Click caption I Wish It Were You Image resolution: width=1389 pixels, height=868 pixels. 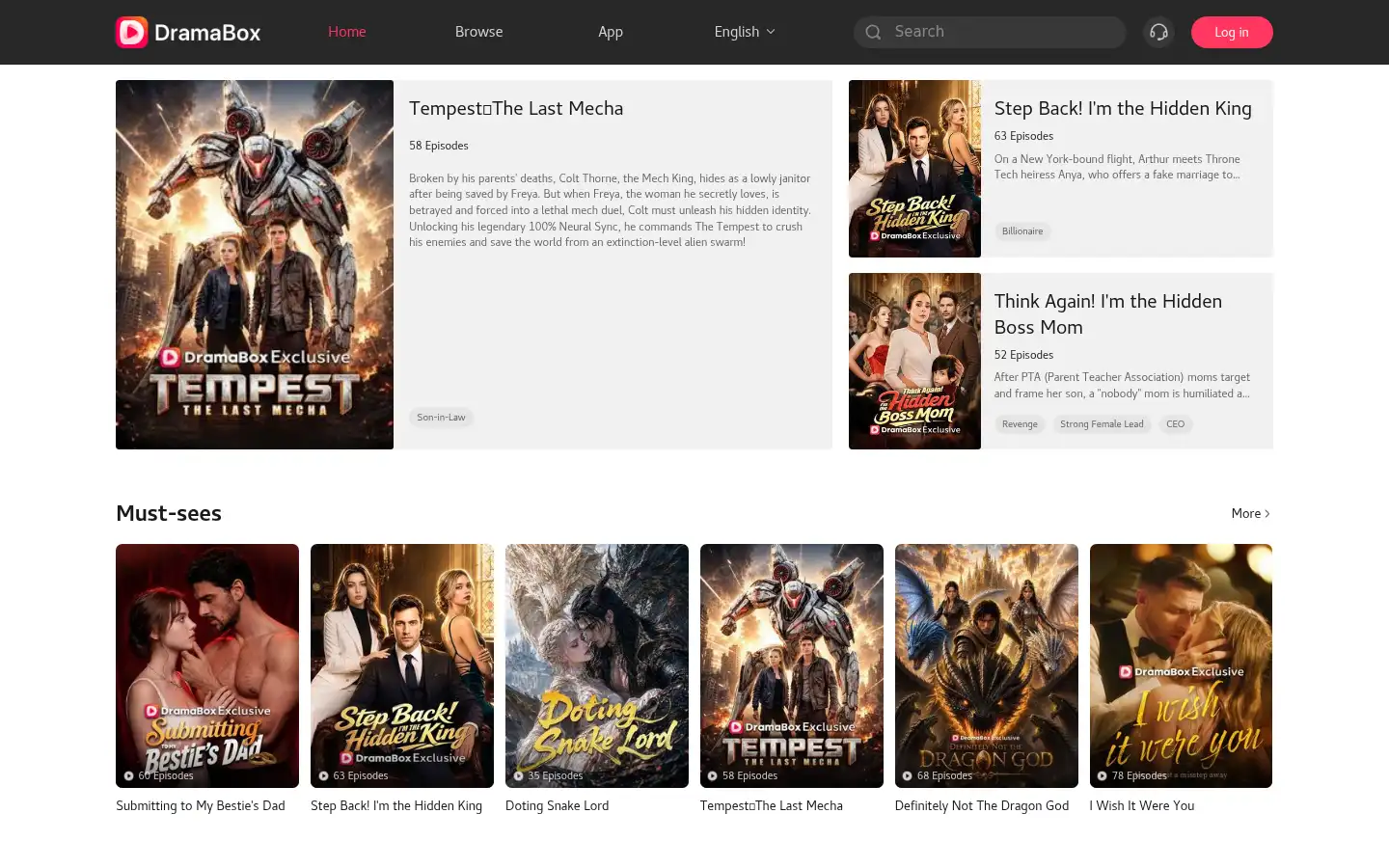pos(1142,805)
